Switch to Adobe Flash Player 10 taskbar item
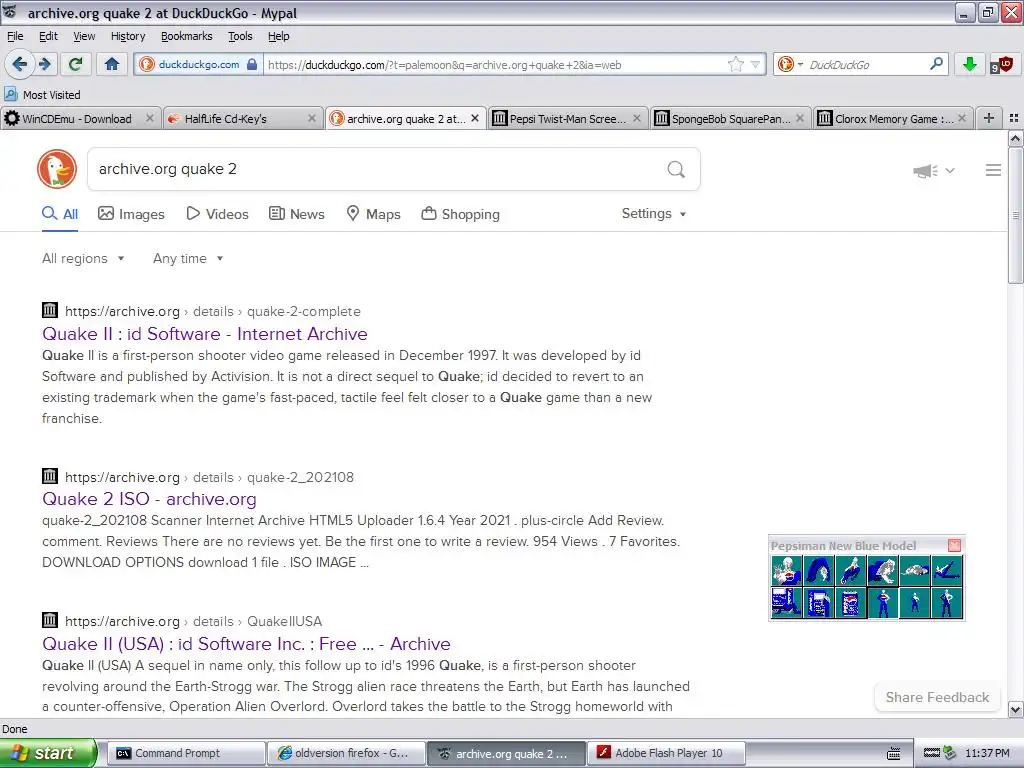The height and width of the screenshot is (768, 1024). click(x=666, y=753)
